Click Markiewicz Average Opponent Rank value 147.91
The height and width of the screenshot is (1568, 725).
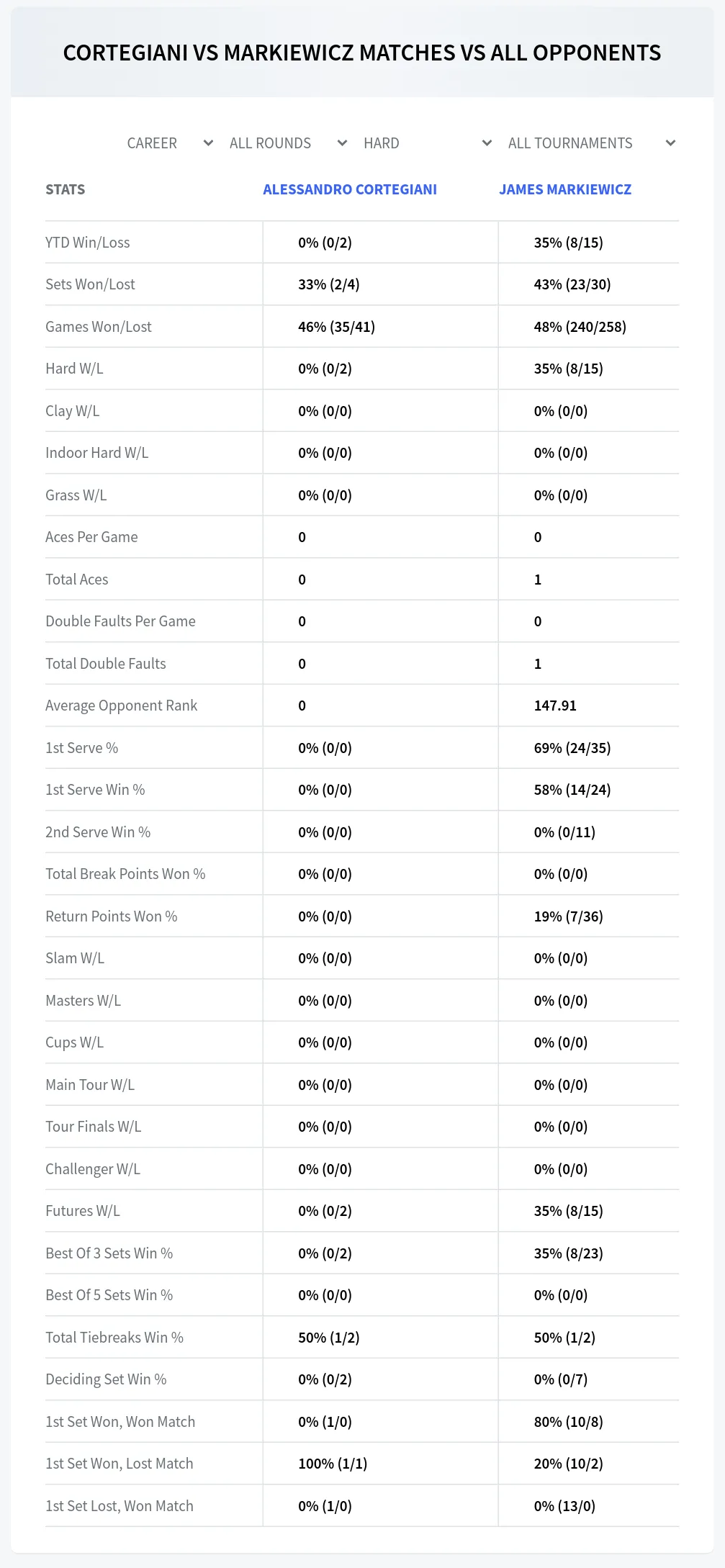[555, 706]
